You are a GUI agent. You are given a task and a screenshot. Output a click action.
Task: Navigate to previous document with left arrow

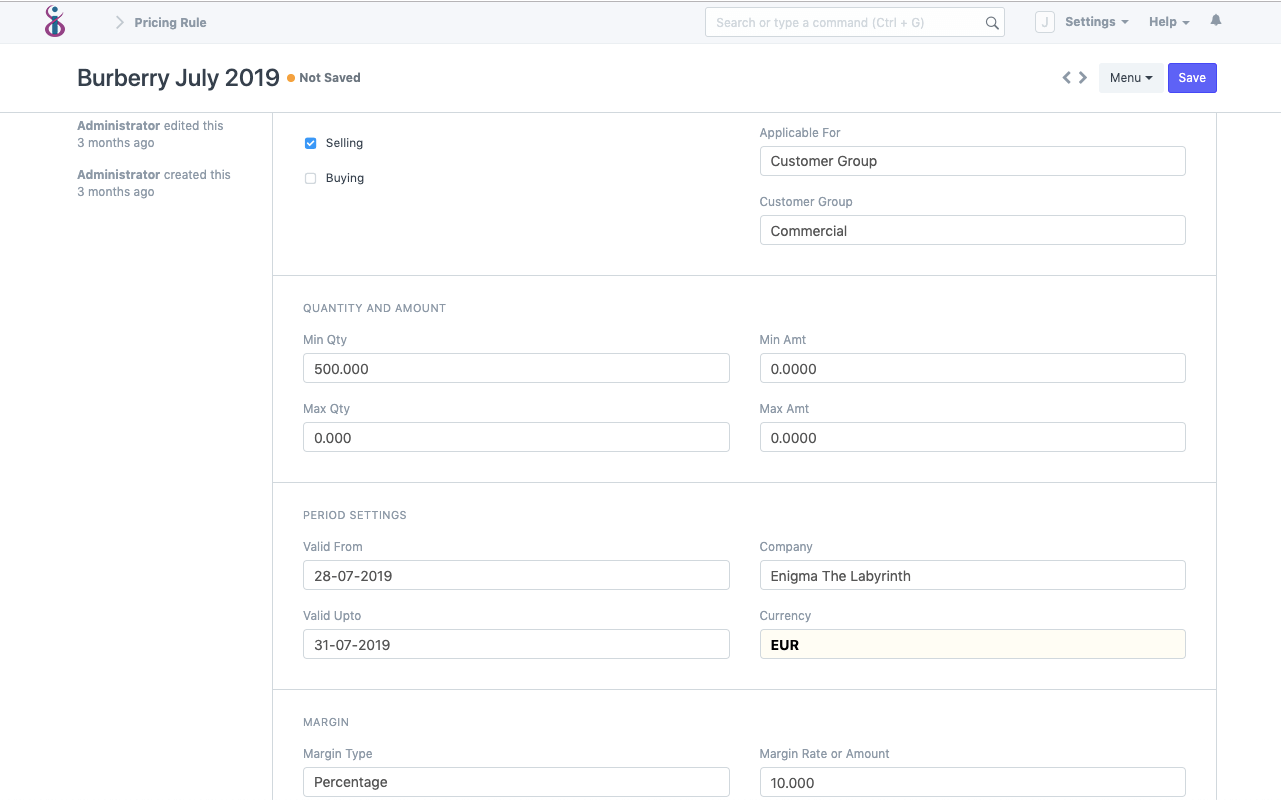pos(1065,77)
